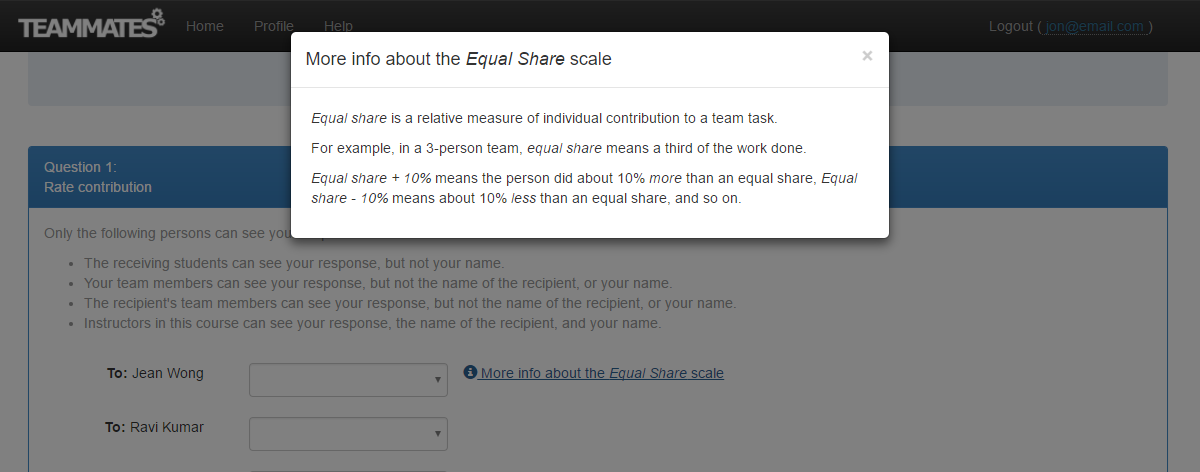Click the jon@email.com account link

click(x=1094, y=26)
